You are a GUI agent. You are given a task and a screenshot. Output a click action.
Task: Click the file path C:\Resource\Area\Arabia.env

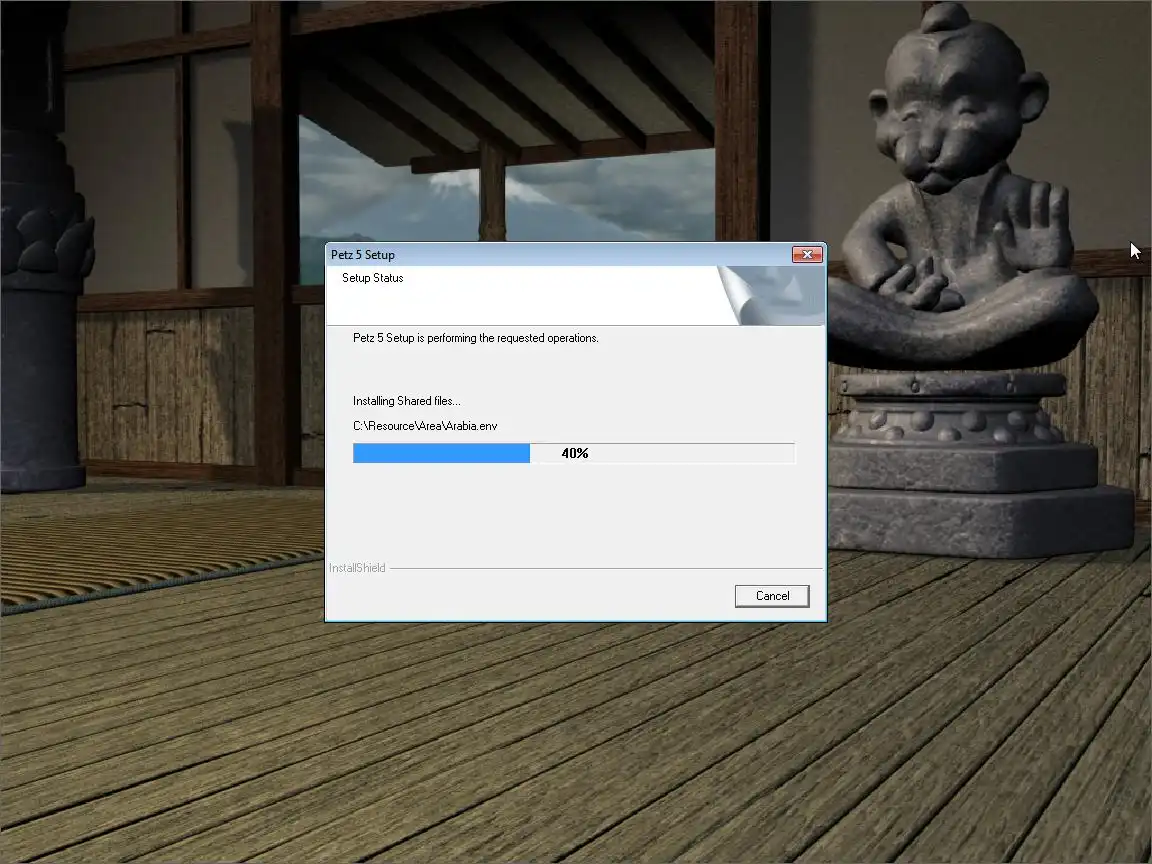tap(425, 426)
